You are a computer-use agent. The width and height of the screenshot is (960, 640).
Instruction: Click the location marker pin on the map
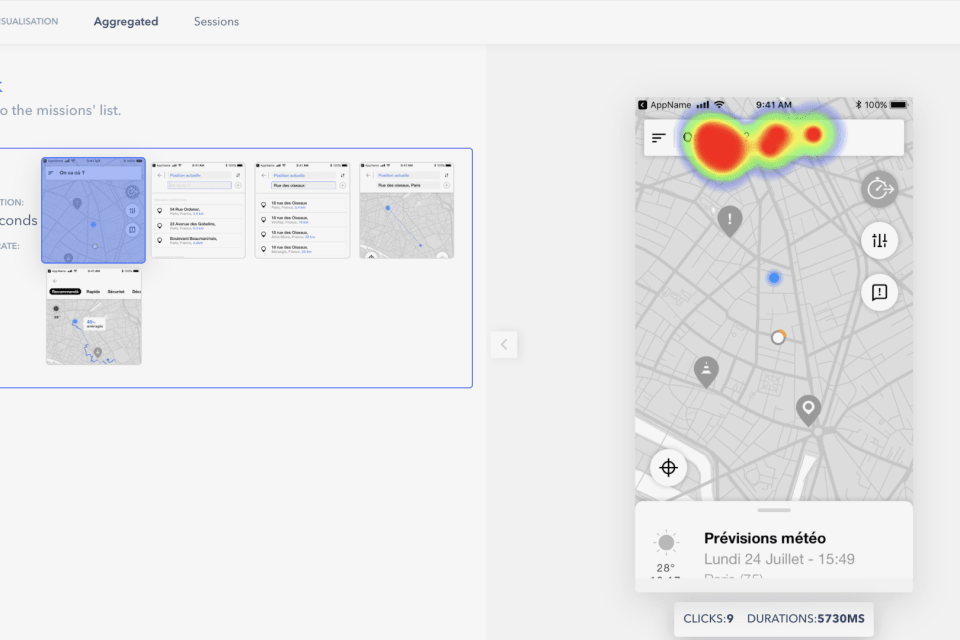(808, 408)
